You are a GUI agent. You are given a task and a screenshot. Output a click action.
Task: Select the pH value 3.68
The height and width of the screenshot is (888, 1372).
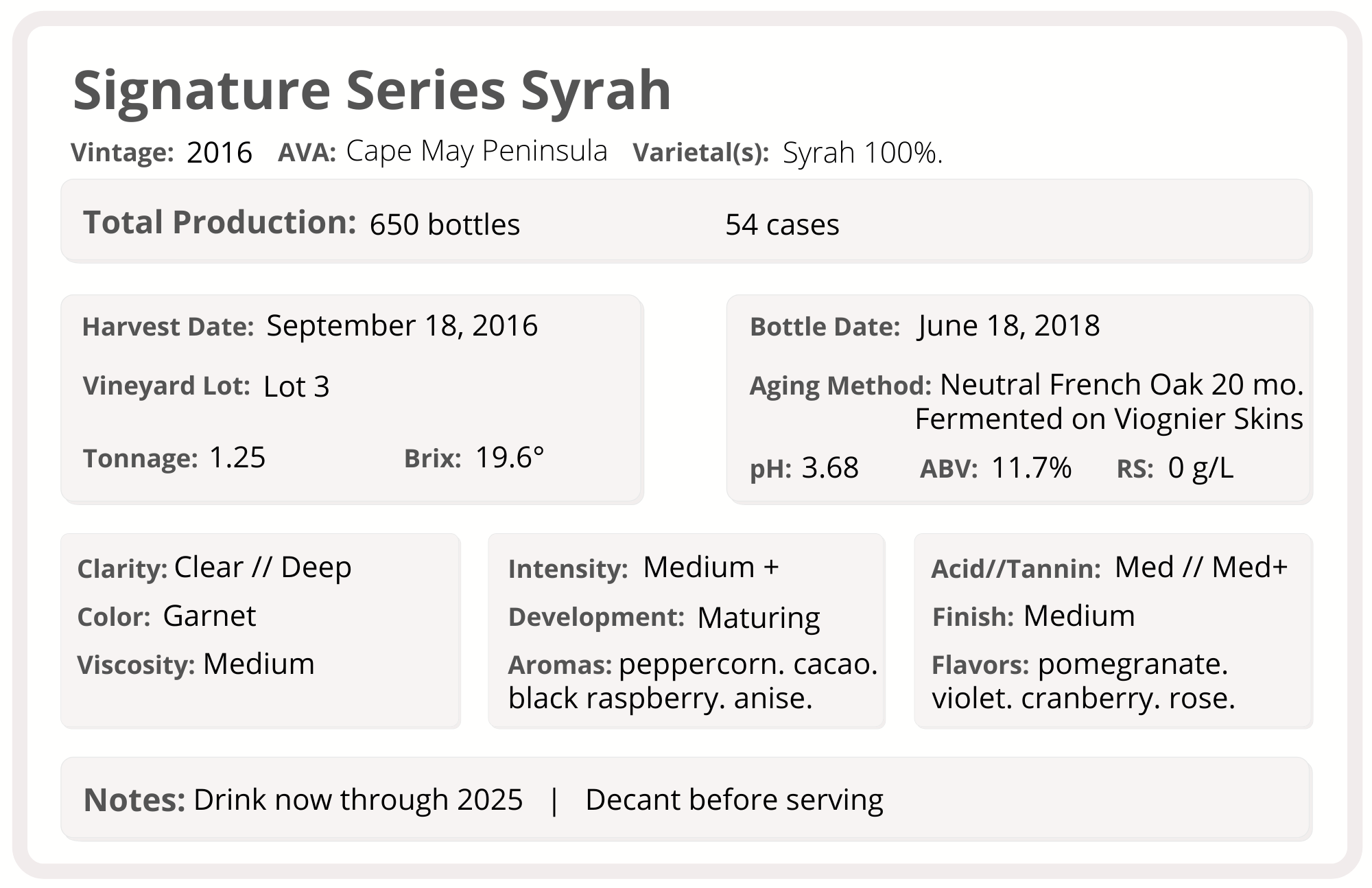coord(830,468)
